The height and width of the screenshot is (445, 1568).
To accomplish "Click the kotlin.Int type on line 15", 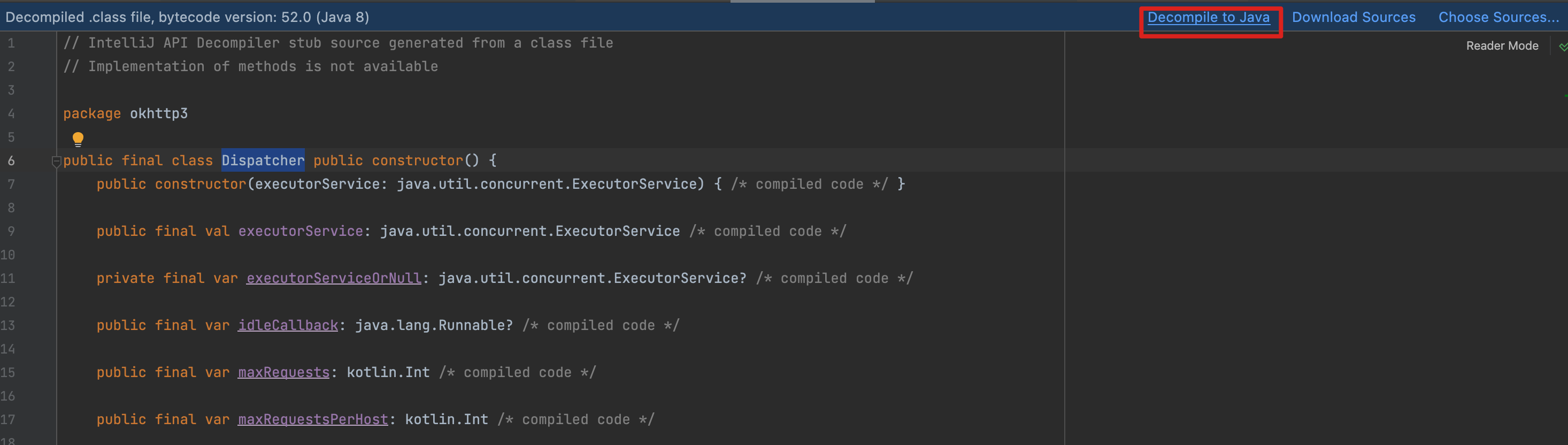I will pos(388,372).
